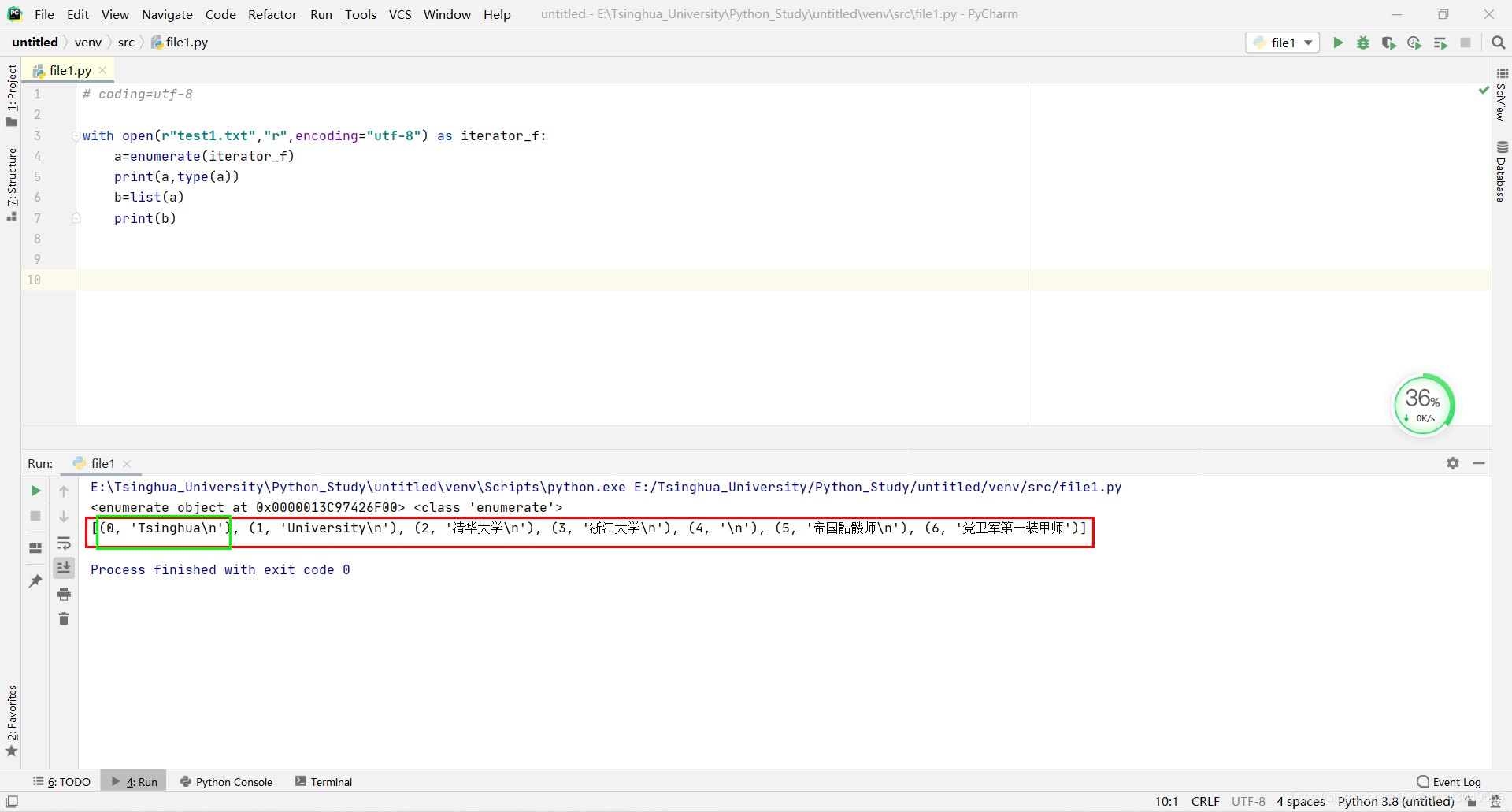Open the concurrency diagram run icon
Viewport: 1512px width, 812px height.
coord(1440,43)
